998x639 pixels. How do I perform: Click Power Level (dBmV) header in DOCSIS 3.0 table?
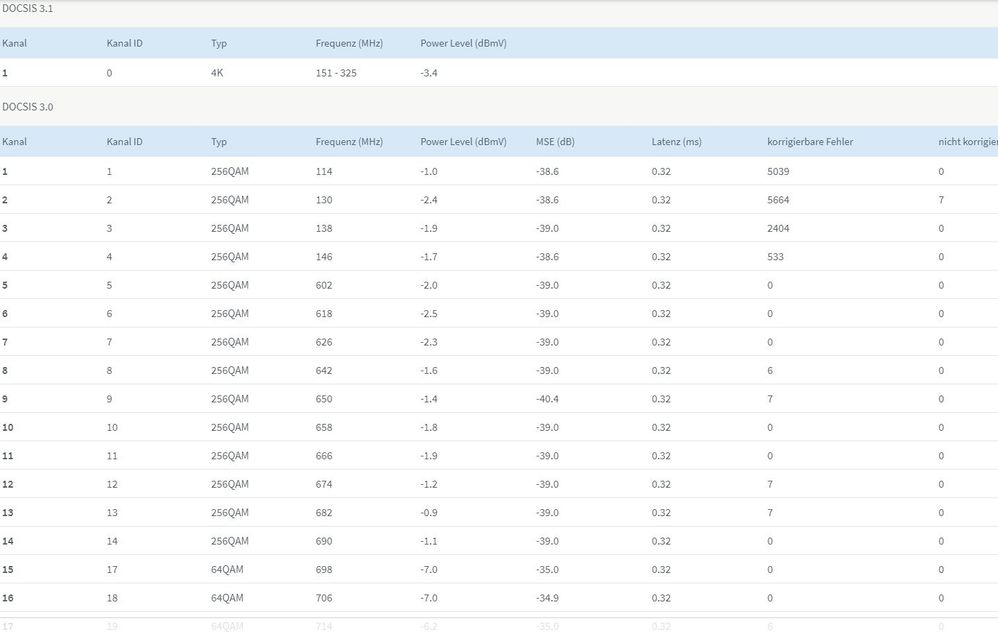(464, 142)
